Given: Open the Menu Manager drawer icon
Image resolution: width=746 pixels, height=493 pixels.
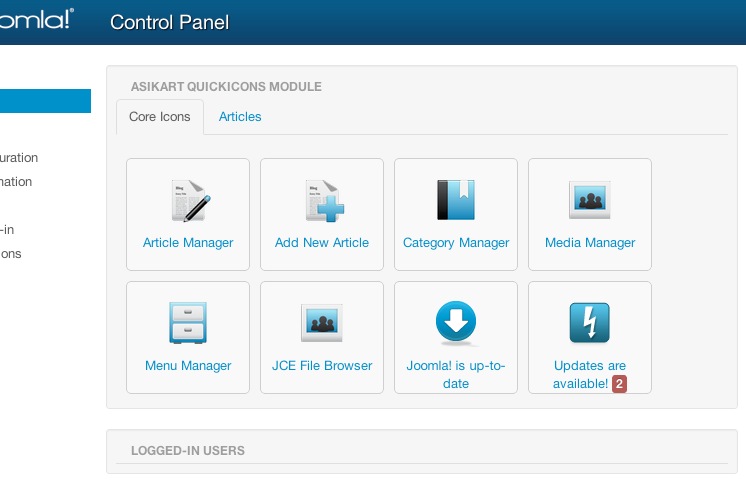Looking at the screenshot, I should click(188, 323).
